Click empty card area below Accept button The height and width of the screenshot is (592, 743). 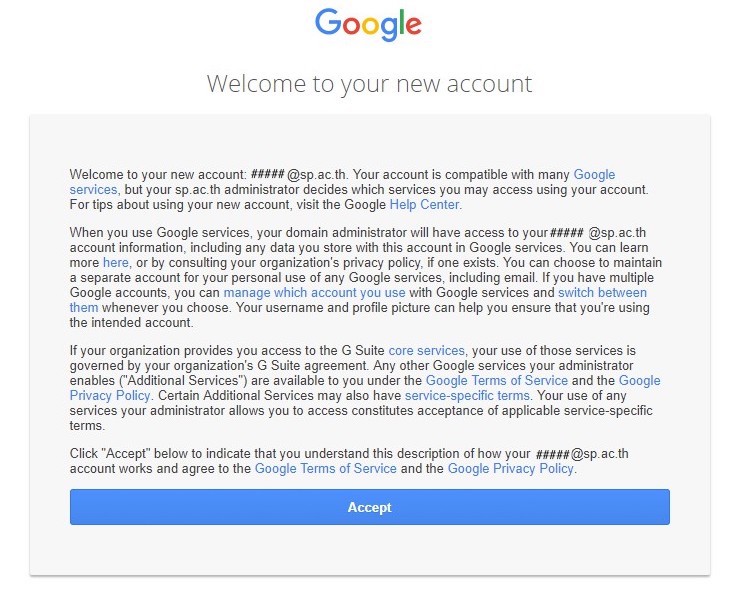[x=370, y=551]
